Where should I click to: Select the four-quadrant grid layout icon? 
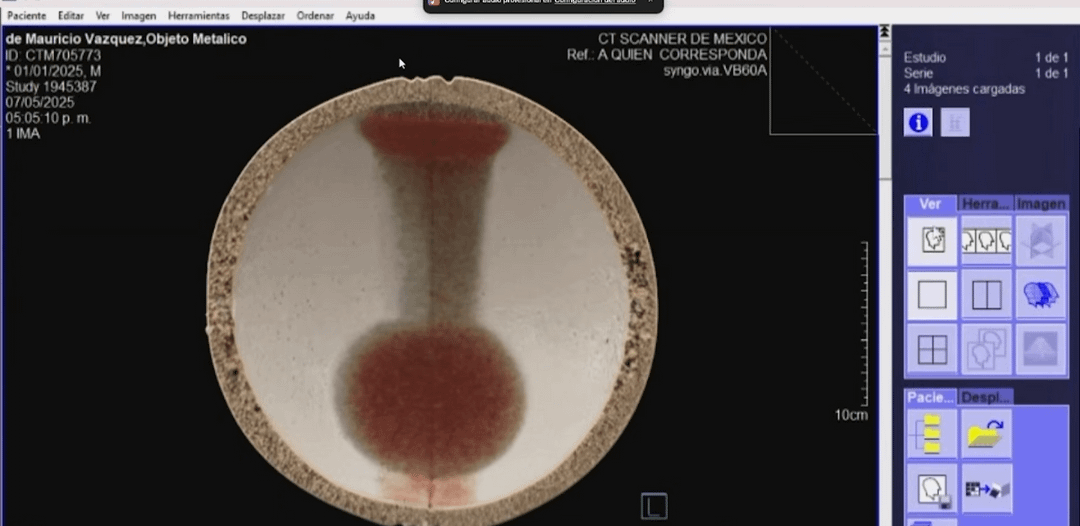[932, 349]
